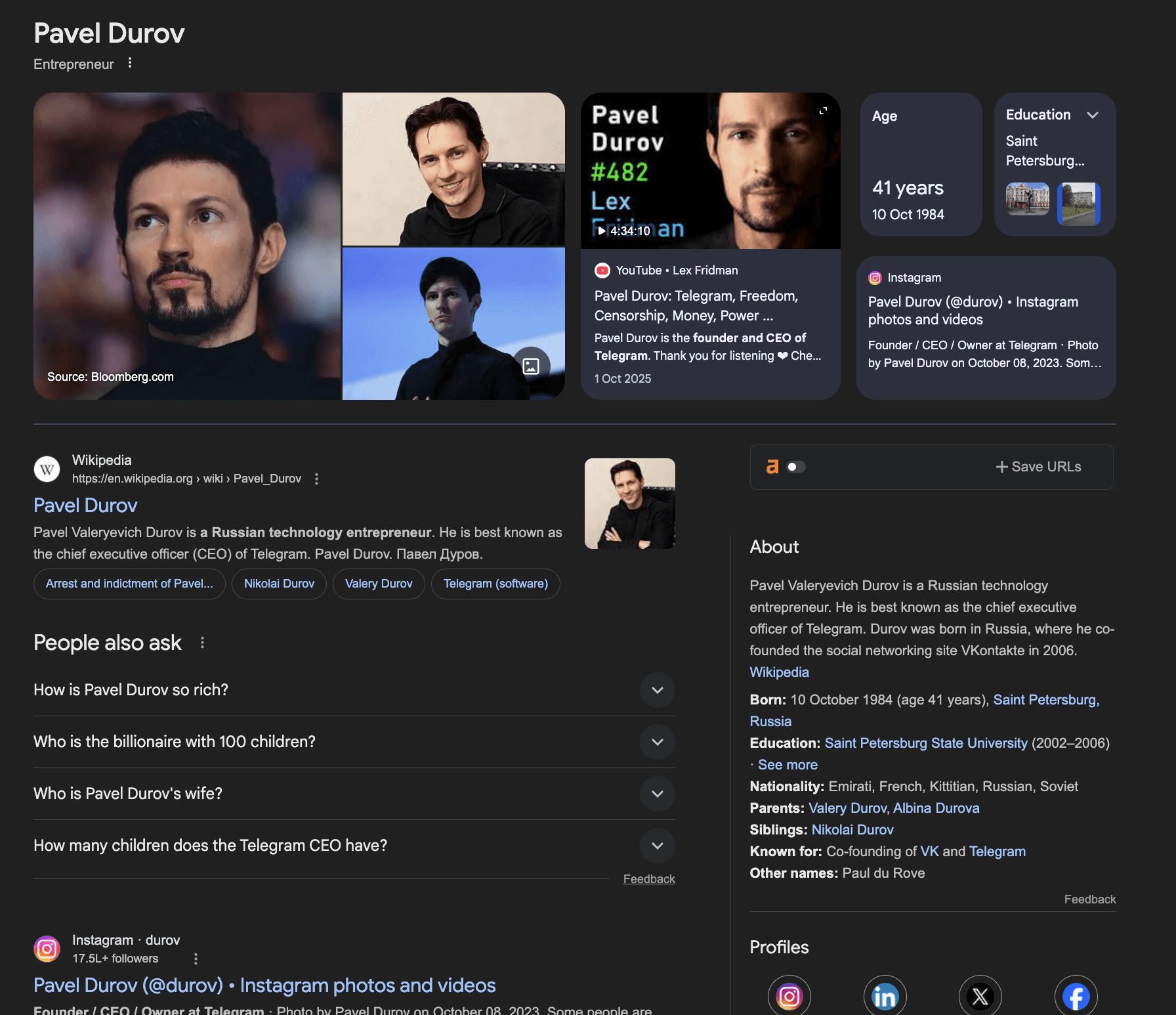Open the Facebook profile icon
This screenshot has height=1015, width=1176.
[1076, 997]
